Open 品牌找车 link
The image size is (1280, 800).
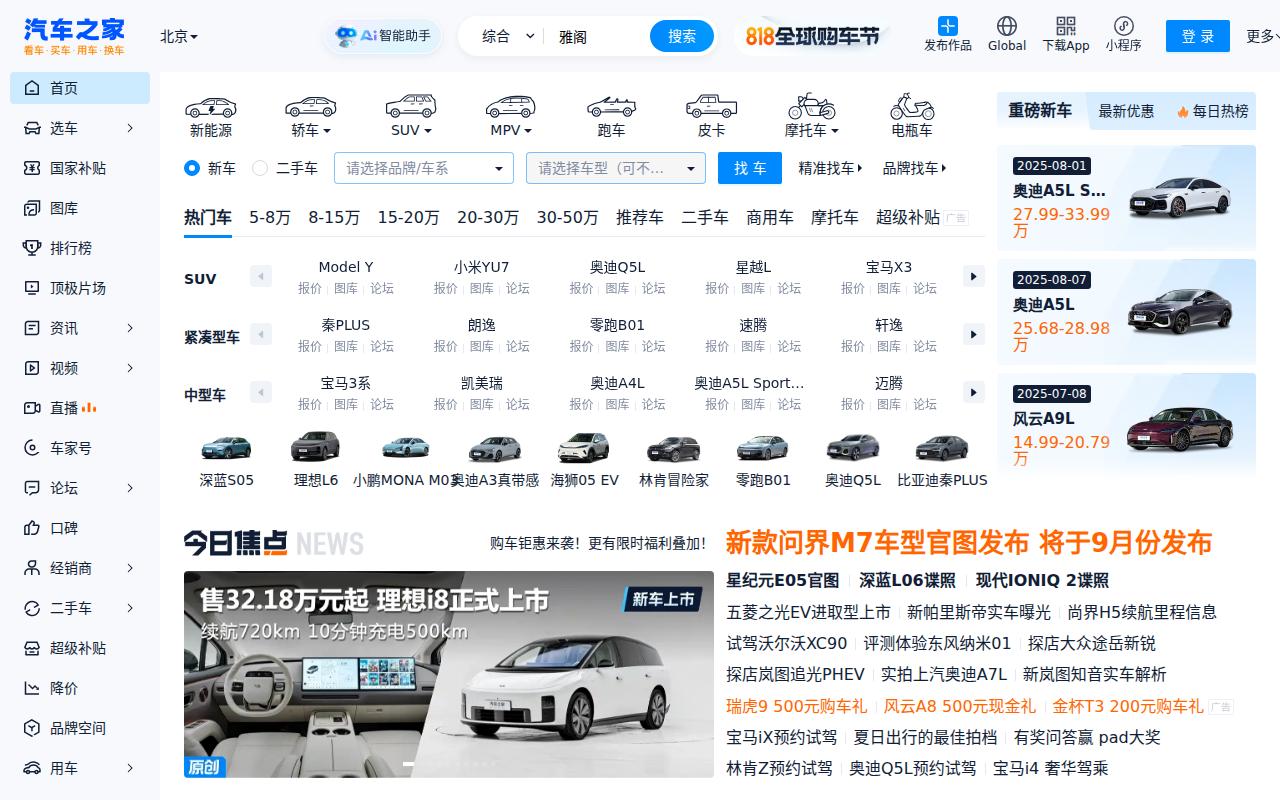tap(914, 168)
